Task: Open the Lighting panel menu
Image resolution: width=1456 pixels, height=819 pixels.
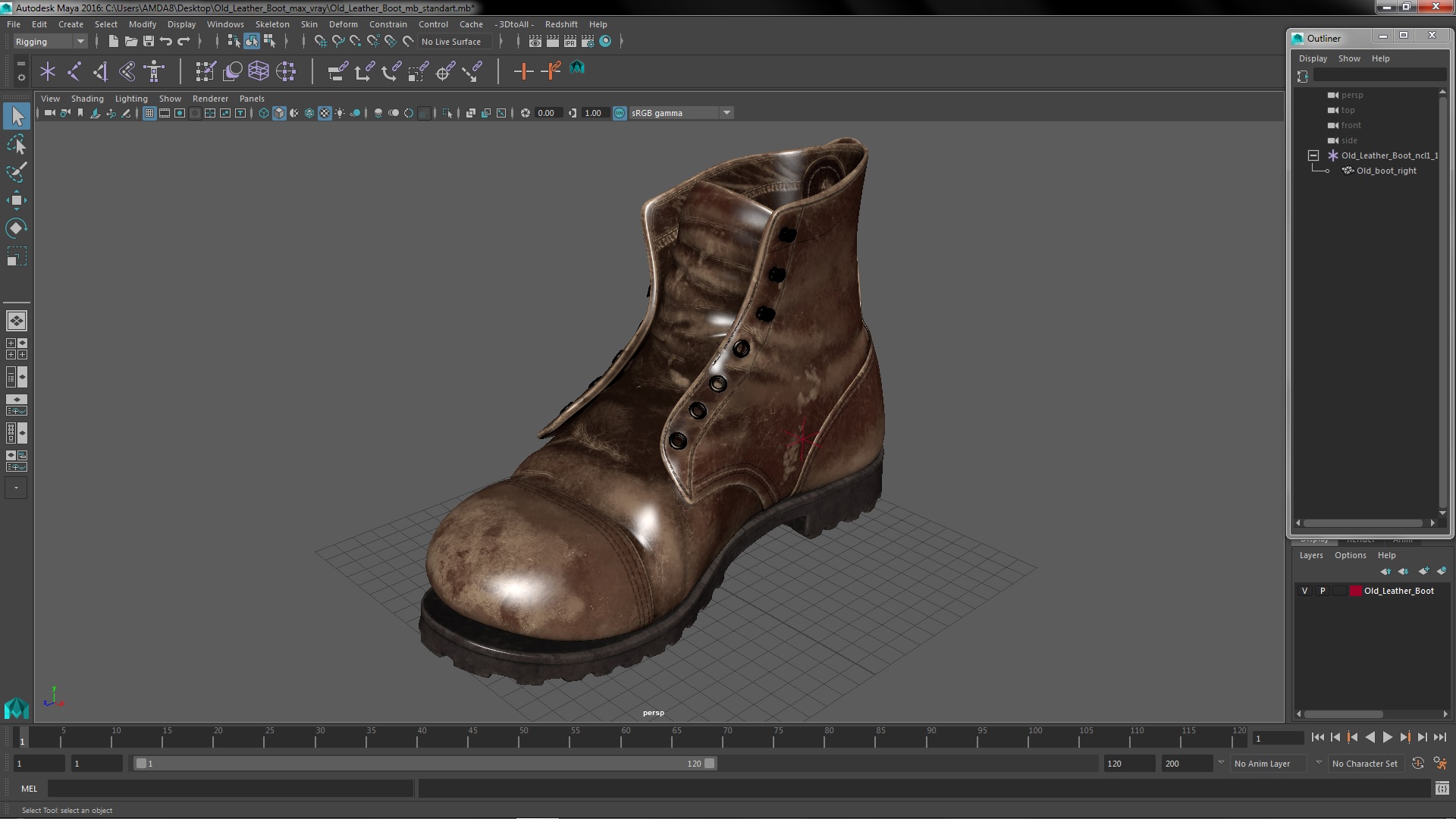Action: tap(130, 99)
